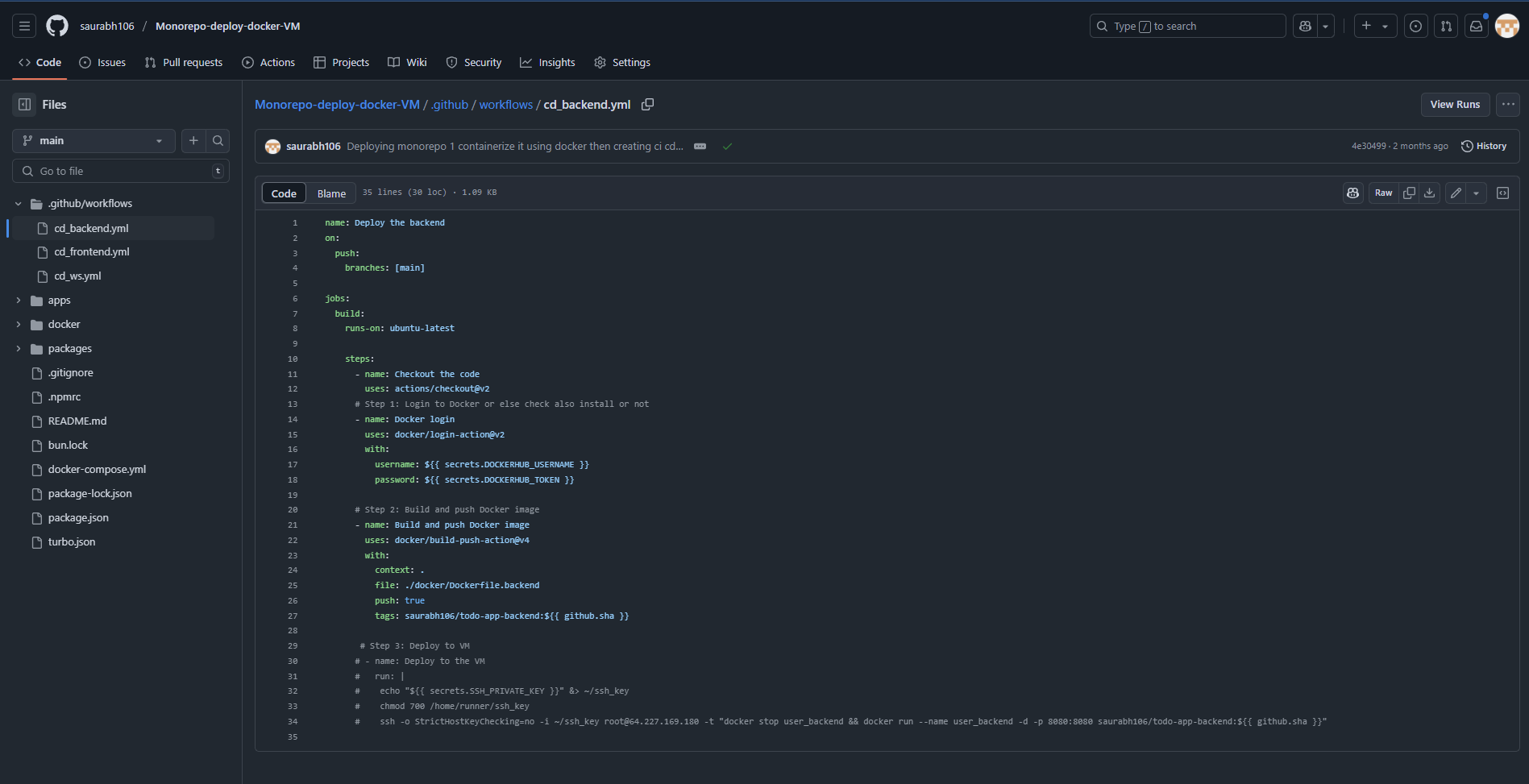The width and height of the screenshot is (1529, 784).
Task: Search this repository with the magnifier icon
Action: coord(218,140)
